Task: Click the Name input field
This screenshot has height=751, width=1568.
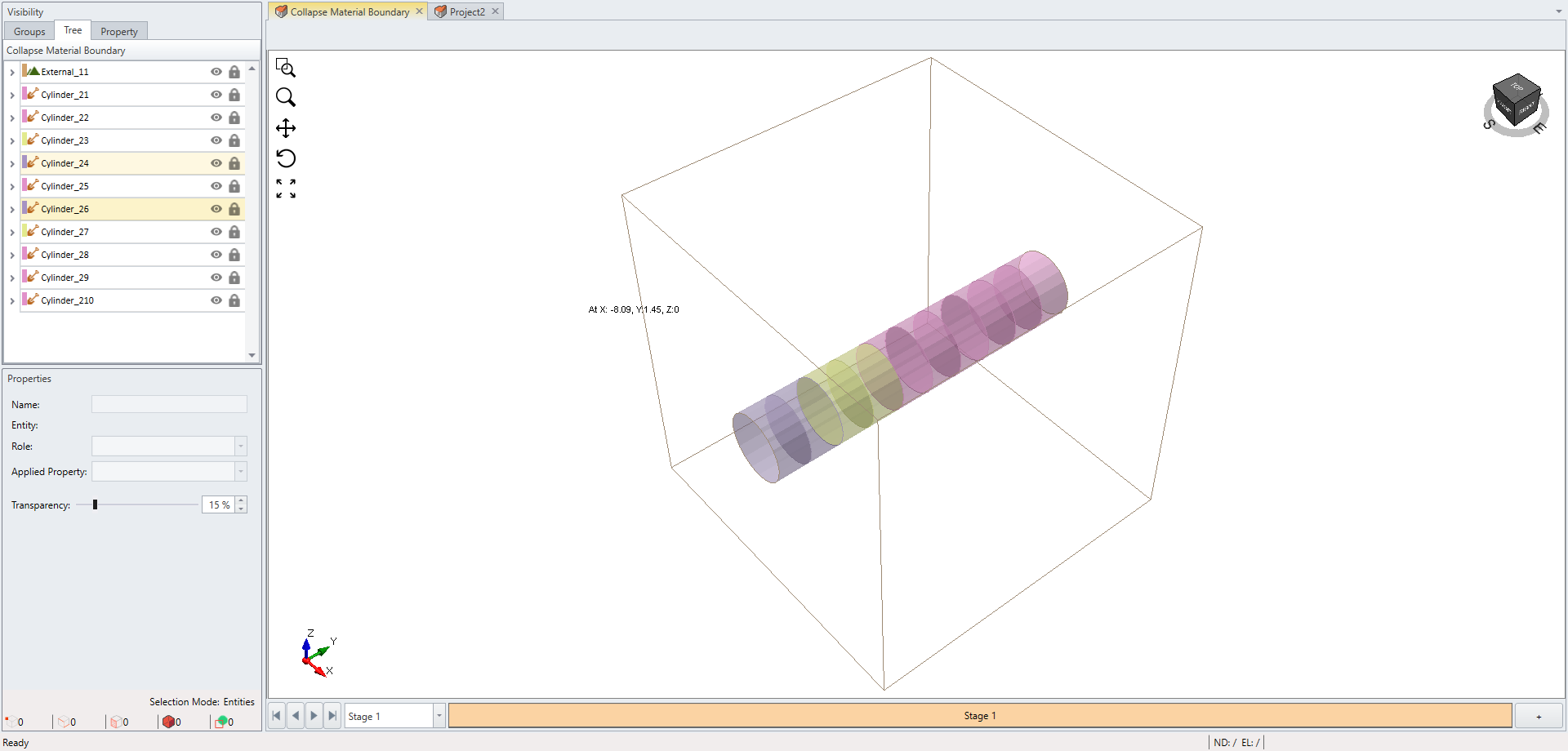Action: 169,405
